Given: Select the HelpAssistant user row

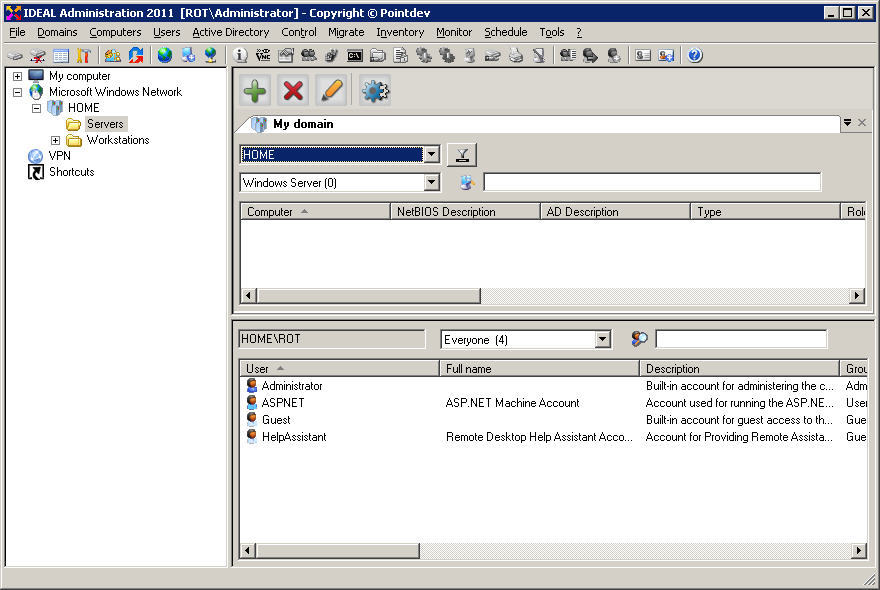Looking at the screenshot, I should coord(553,437).
